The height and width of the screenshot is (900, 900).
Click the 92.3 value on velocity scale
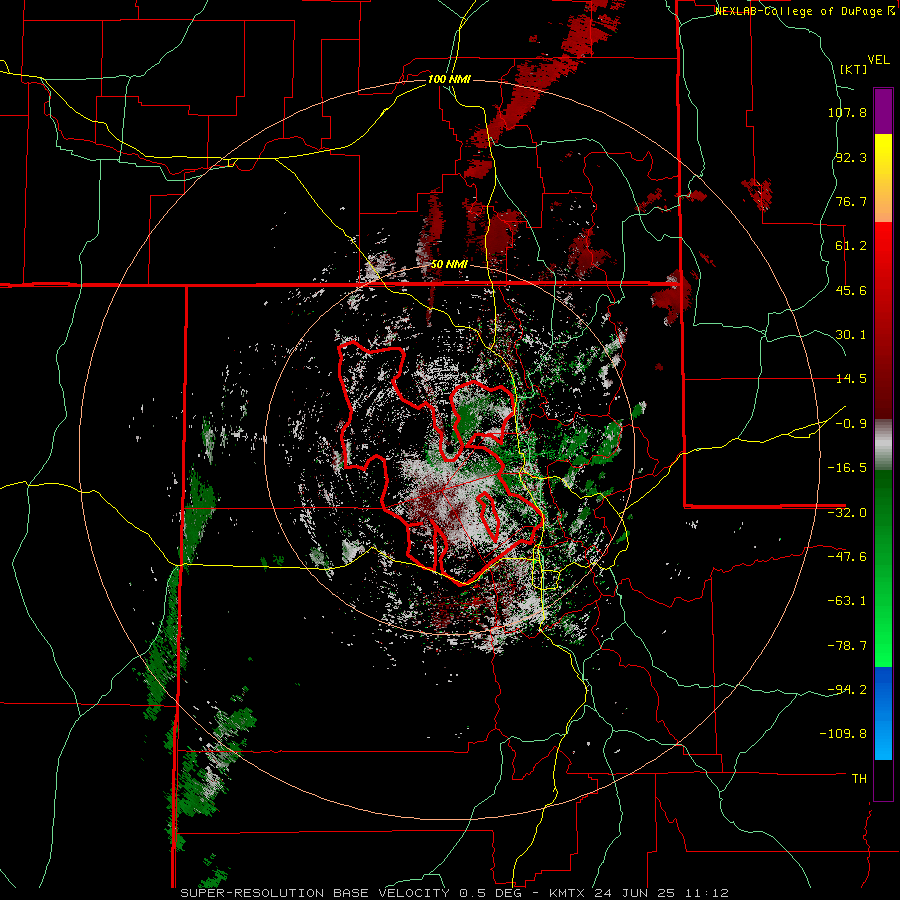[x=850, y=157]
